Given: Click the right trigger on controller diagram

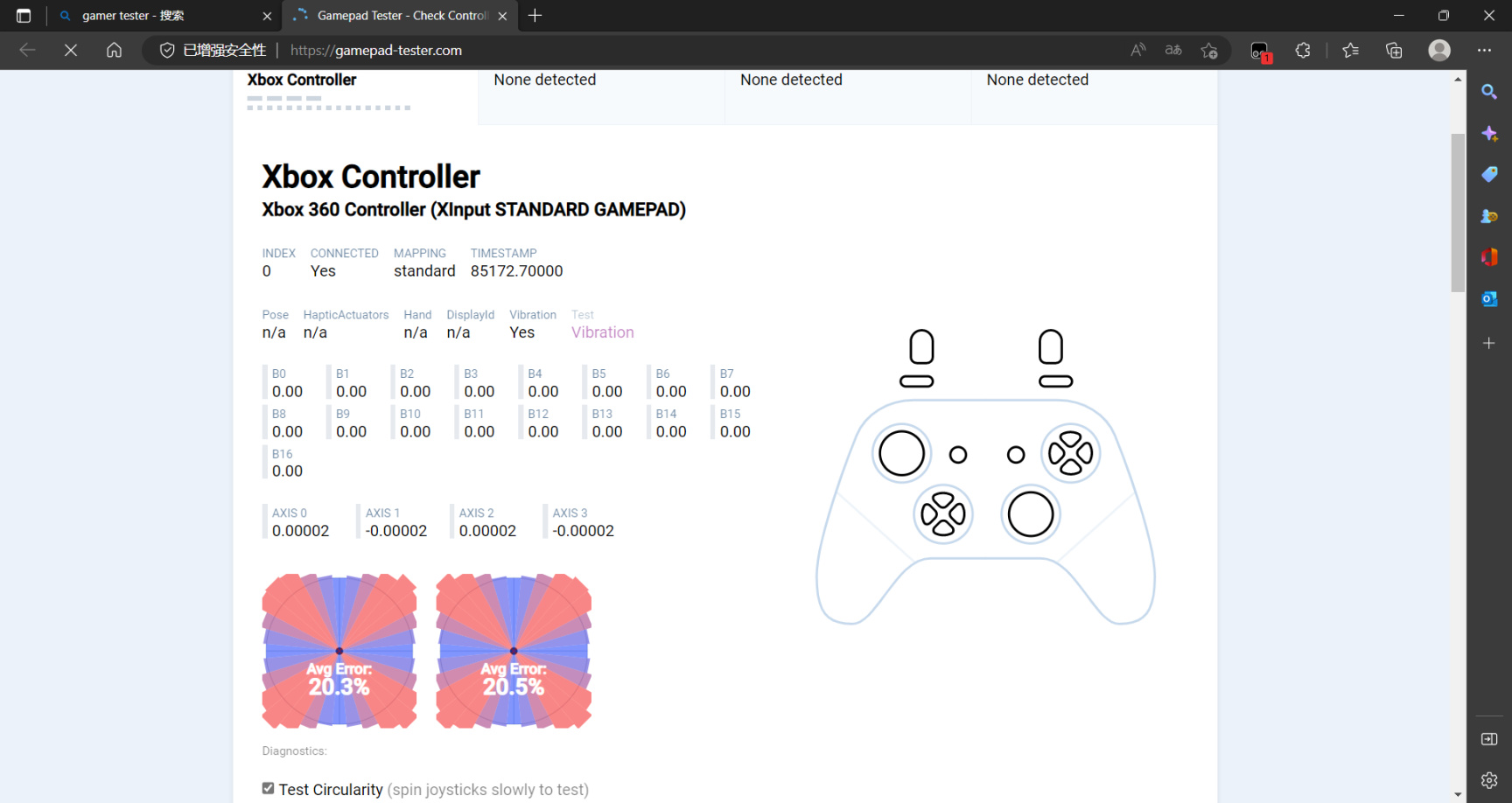Looking at the screenshot, I should coord(1051,346).
